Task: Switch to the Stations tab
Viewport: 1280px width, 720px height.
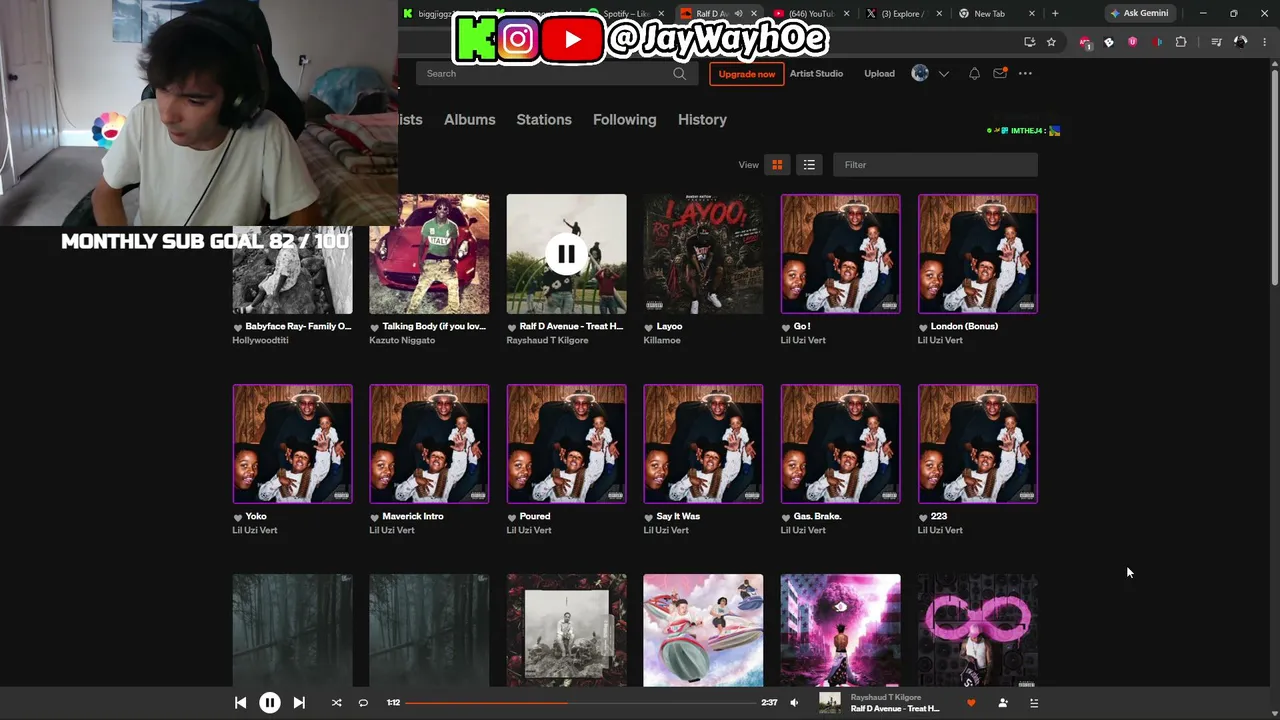Action: [544, 119]
